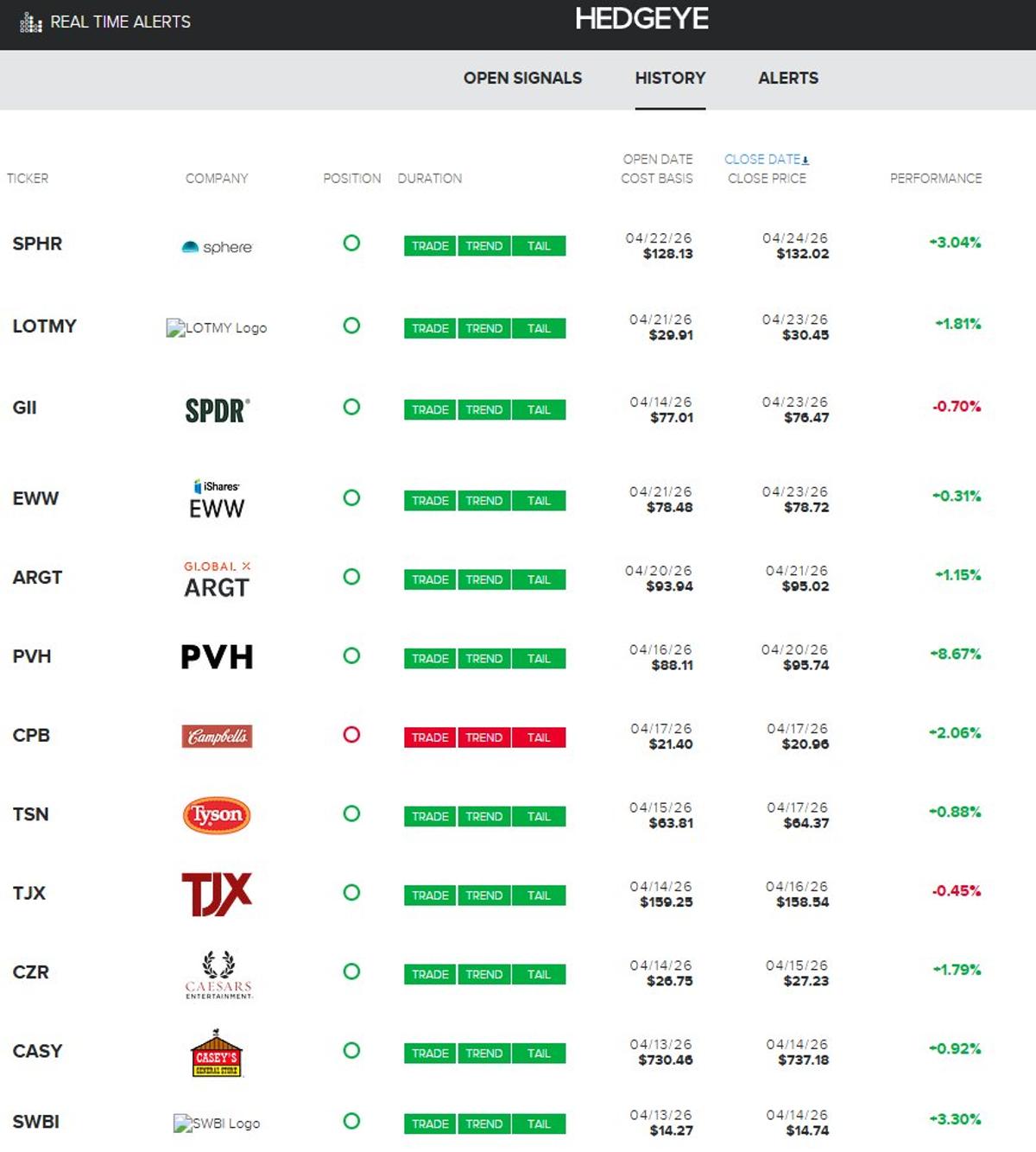Click the green position circle for SPHR
This screenshot has height=1152, width=1036.
(351, 244)
